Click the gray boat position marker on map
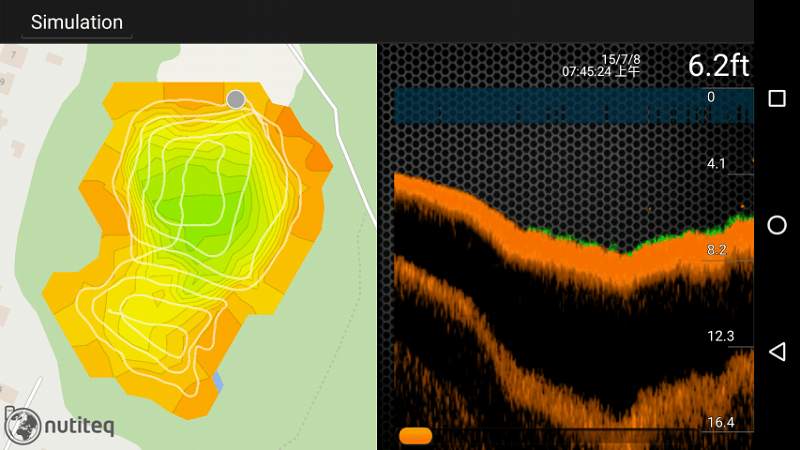The height and width of the screenshot is (450, 800). tap(236, 100)
